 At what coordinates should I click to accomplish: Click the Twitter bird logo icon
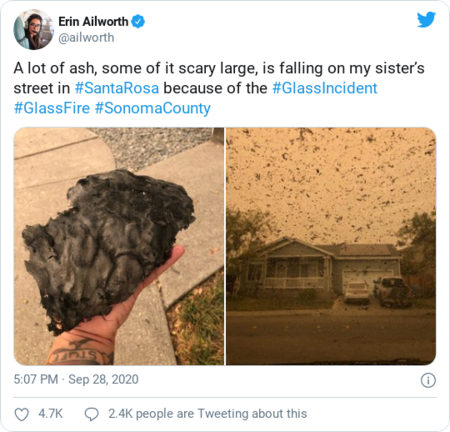tap(426, 19)
